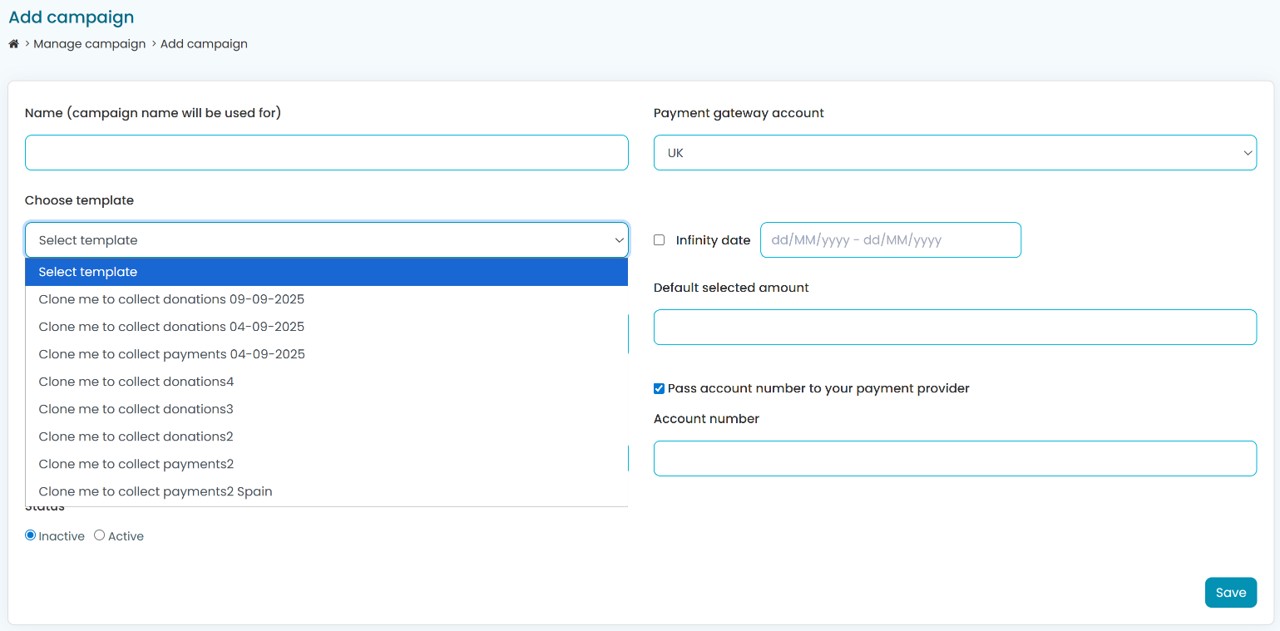Pick 'Clone me to collect payments 04-09-2025'

(171, 354)
